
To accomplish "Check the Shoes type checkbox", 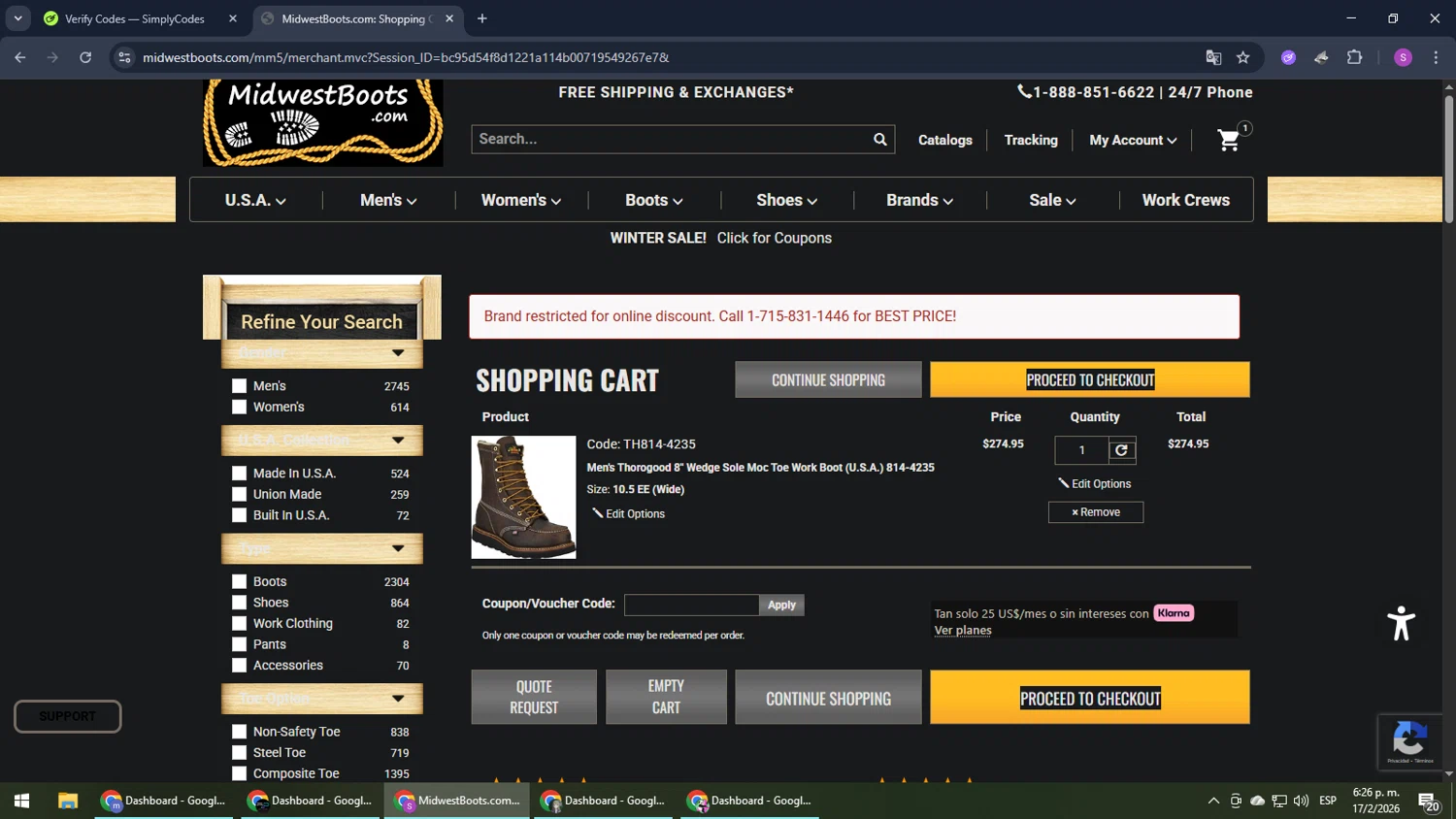I will 239,603.
